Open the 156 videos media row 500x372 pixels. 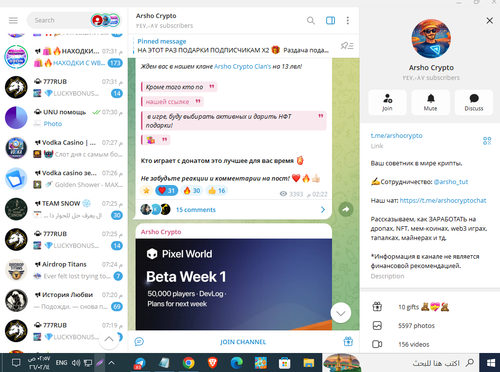tap(430, 344)
